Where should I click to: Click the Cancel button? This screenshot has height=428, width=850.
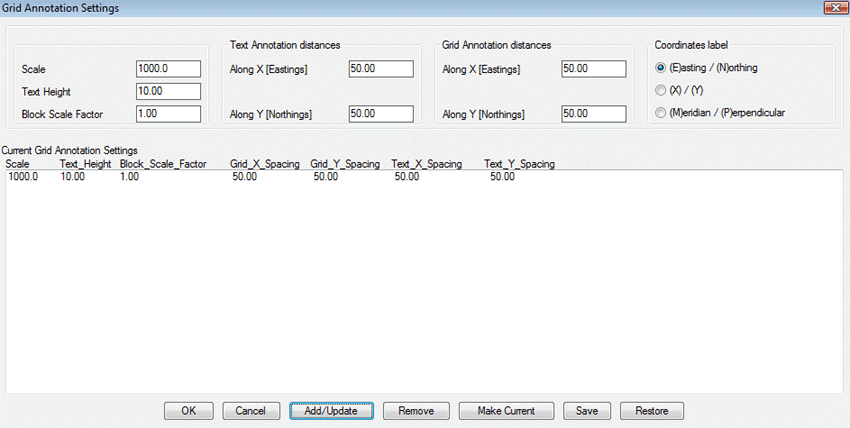point(250,410)
